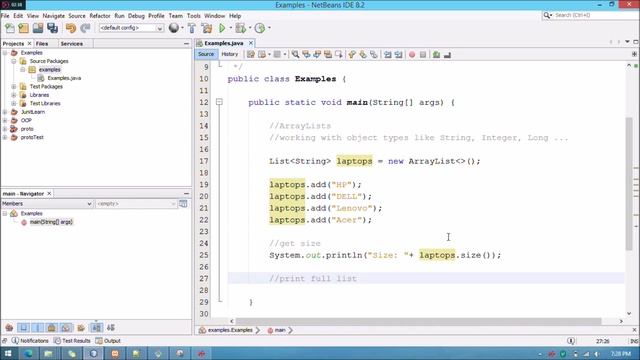
Task: Run the project with green play icon
Action: tap(222, 28)
